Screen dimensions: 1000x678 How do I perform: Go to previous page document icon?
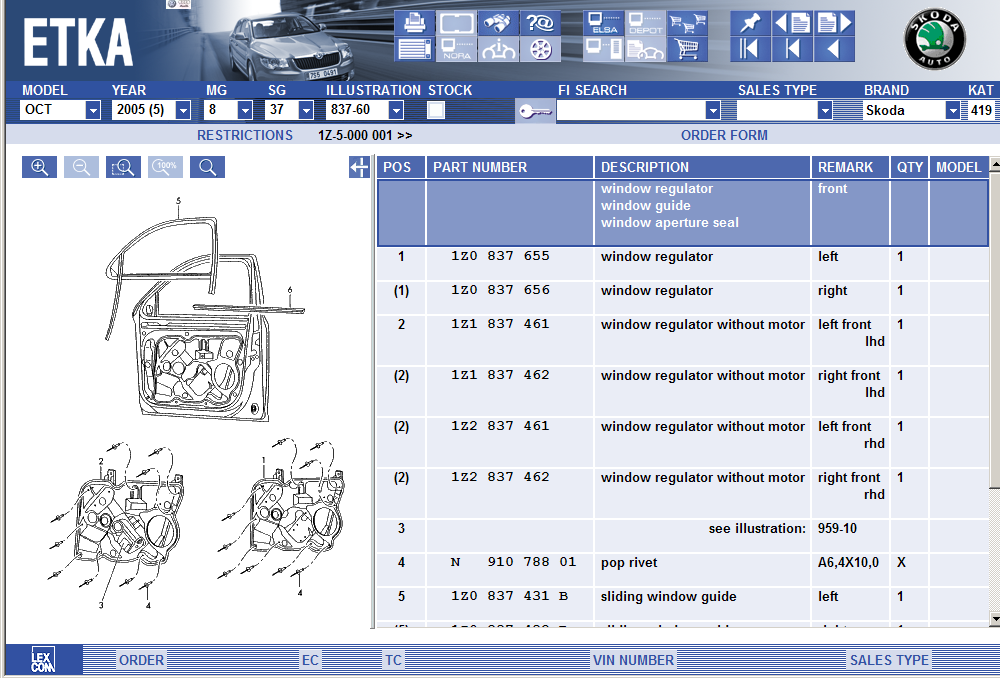pos(792,23)
